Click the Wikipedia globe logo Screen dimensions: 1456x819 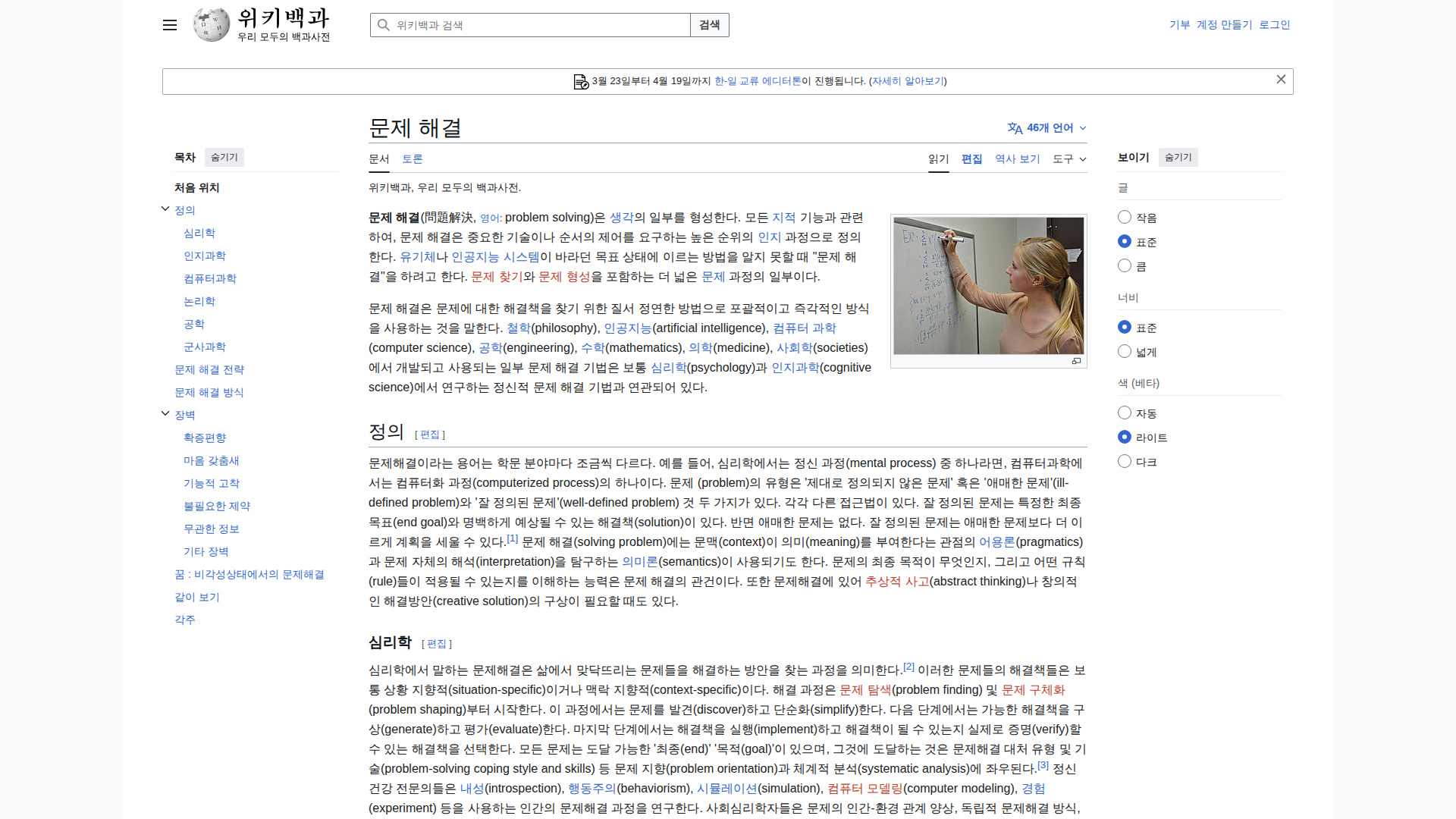(212, 25)
